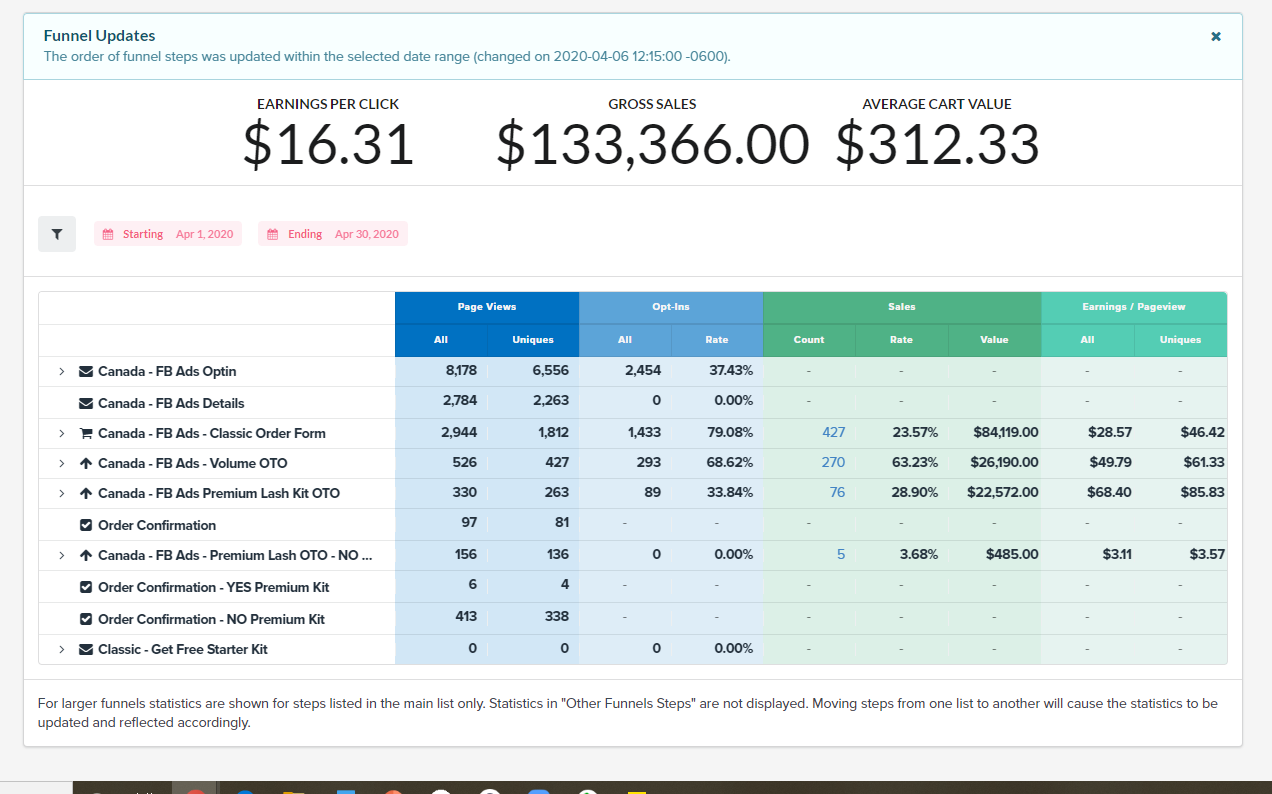The image size is (1272, 794).
Task: Close the Funnel Updates notification
Action: coord(1216,36)
